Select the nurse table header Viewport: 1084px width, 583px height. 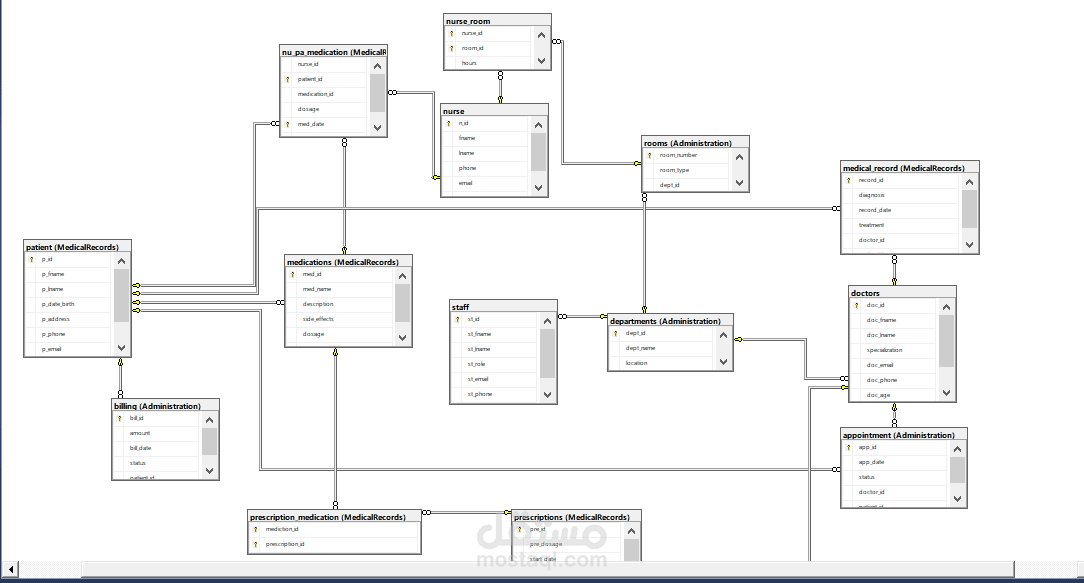coord(494,111)
